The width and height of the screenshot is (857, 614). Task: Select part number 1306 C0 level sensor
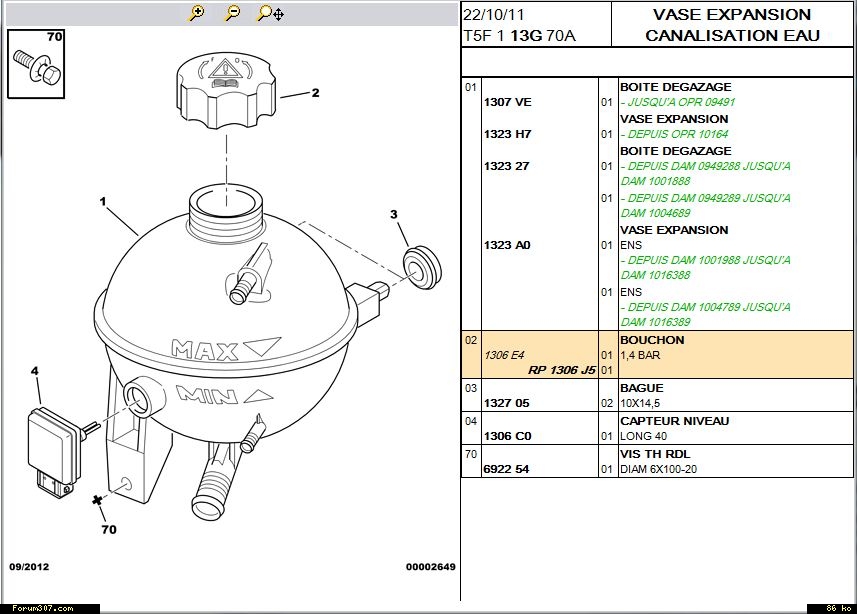[x=507, y=436]
